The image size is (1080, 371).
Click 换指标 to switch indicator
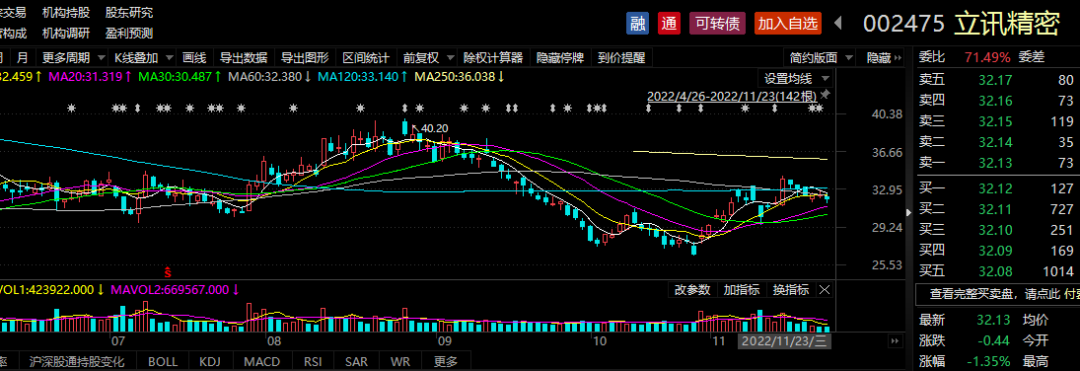point(790,290)
